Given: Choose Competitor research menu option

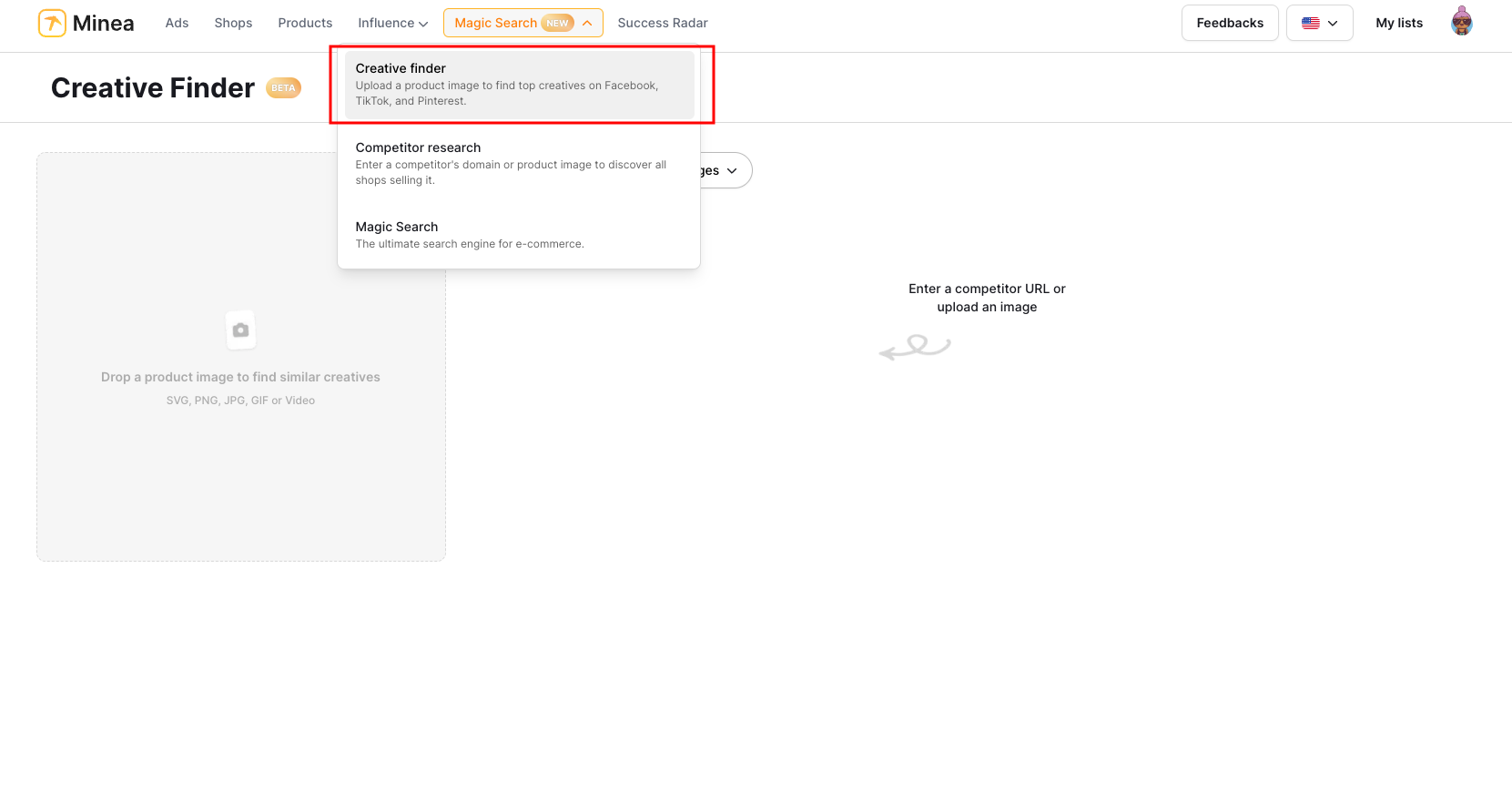Looking at the screenshot, I should [x=519, y=163].
